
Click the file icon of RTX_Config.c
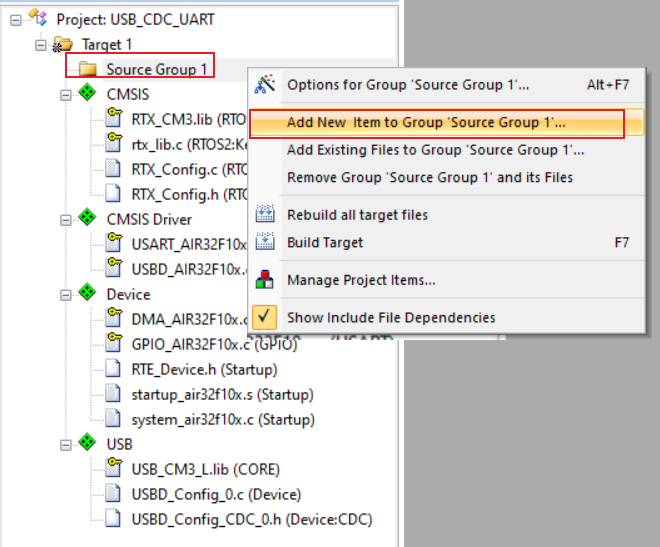pos(113,169)
